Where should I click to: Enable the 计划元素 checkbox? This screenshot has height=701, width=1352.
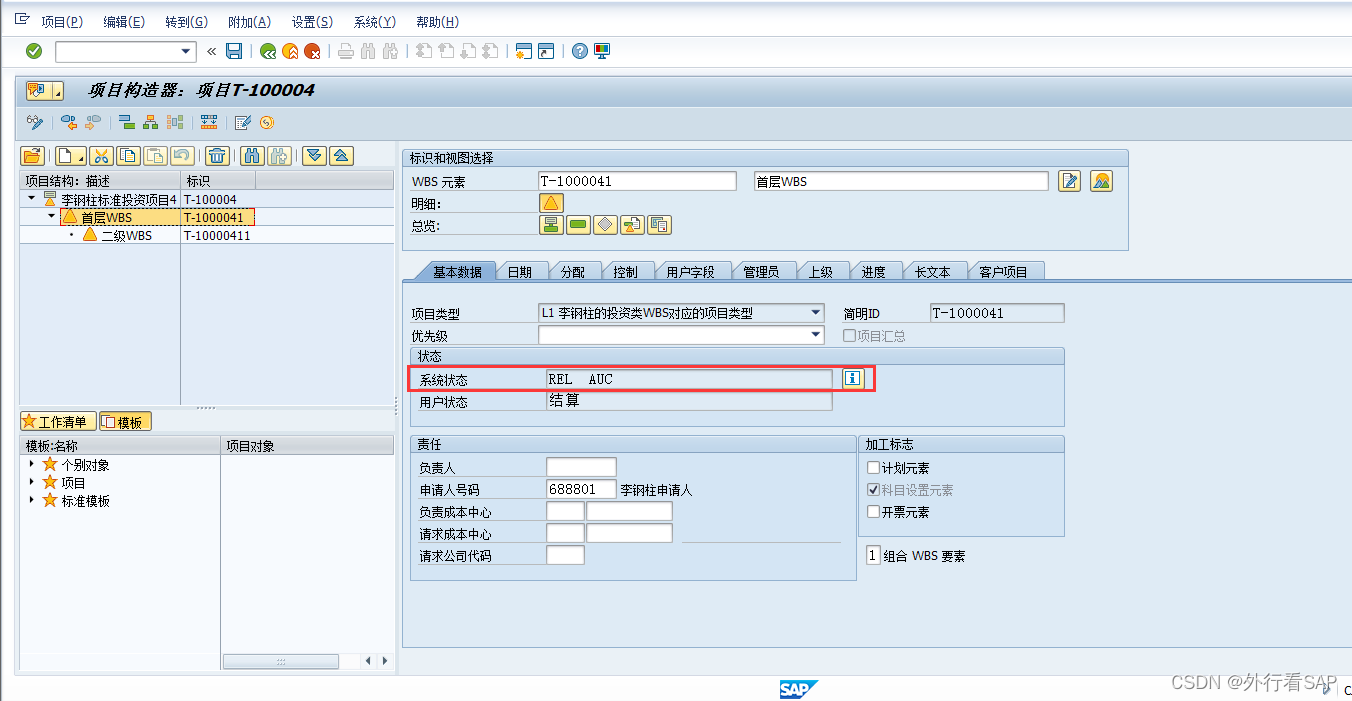tap(872, 467)
